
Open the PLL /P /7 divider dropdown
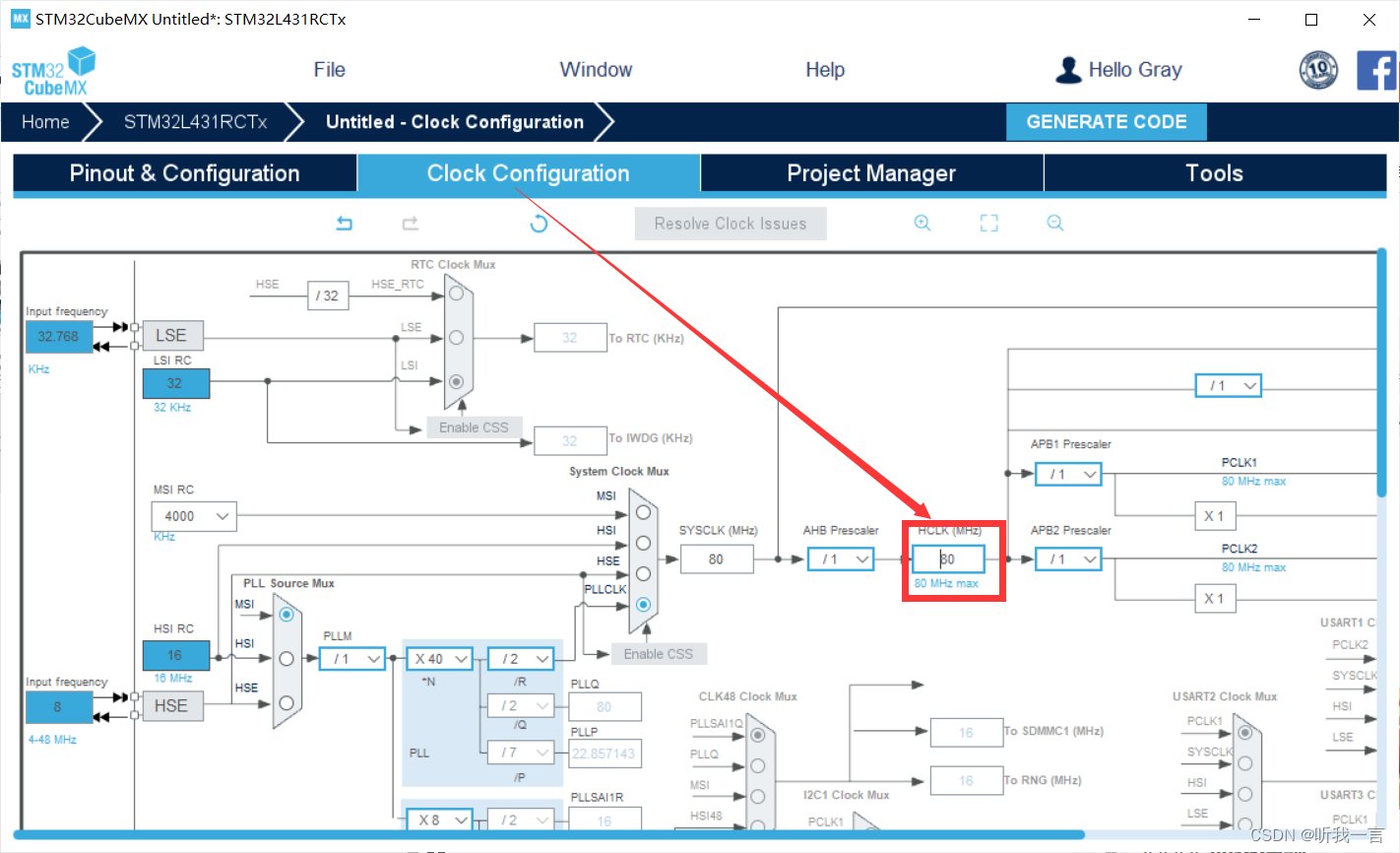pyautogui.click(x=521, y=753)
